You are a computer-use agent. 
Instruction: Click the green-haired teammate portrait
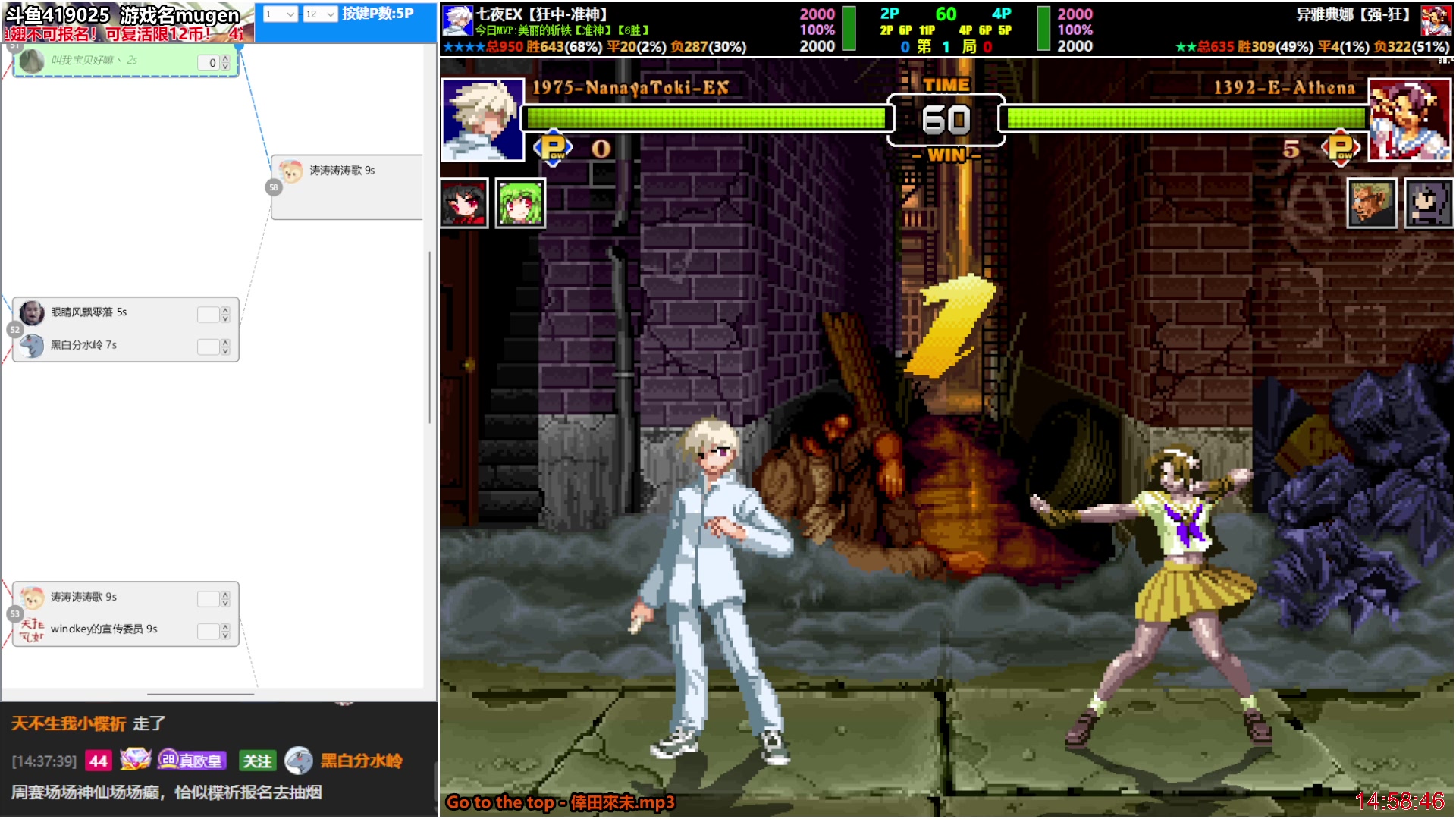click(520, 203)
